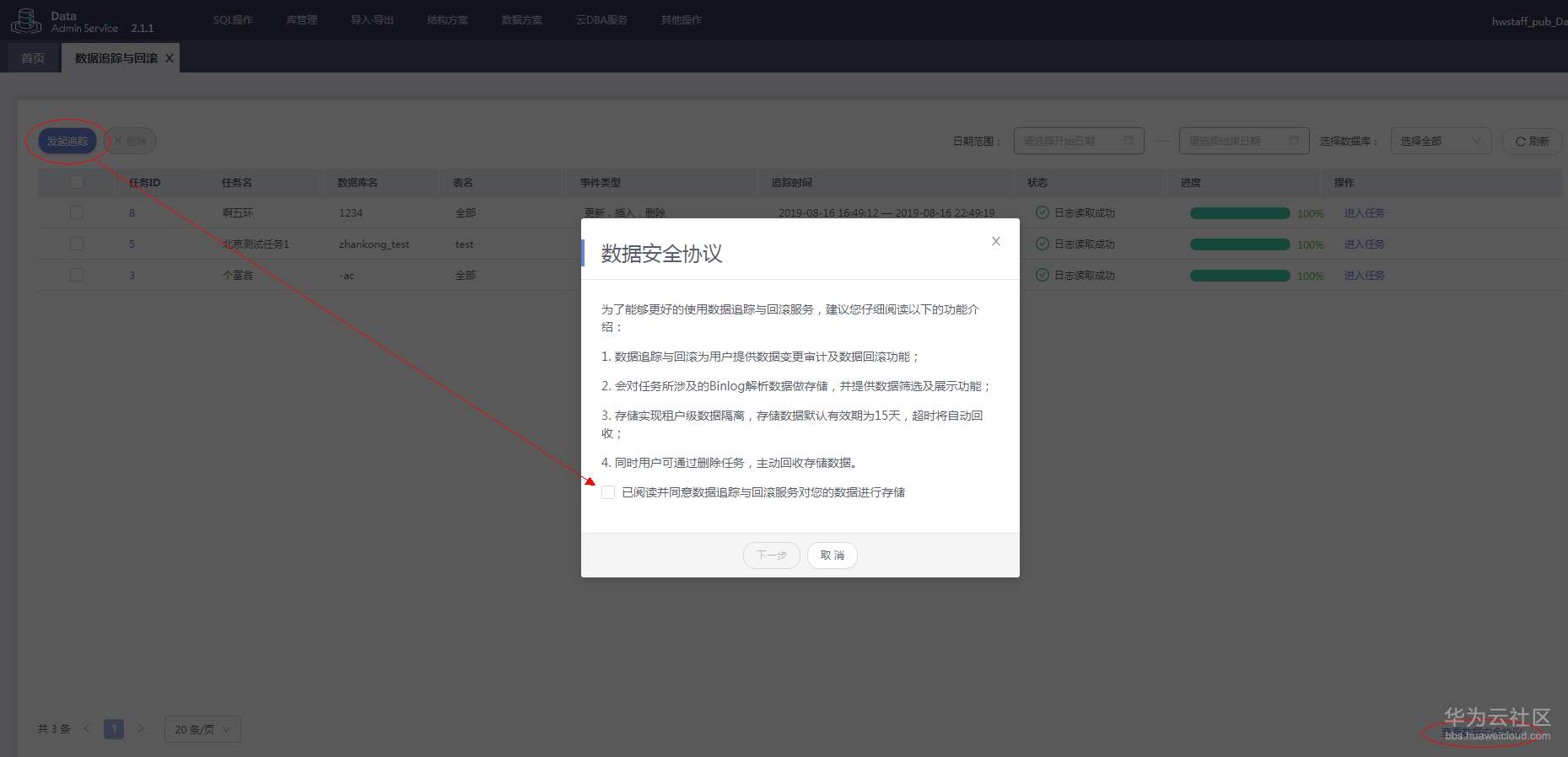Click the Data Admin Service logo icon
The image size is (1568, 757).
click(x=25, y=20)
